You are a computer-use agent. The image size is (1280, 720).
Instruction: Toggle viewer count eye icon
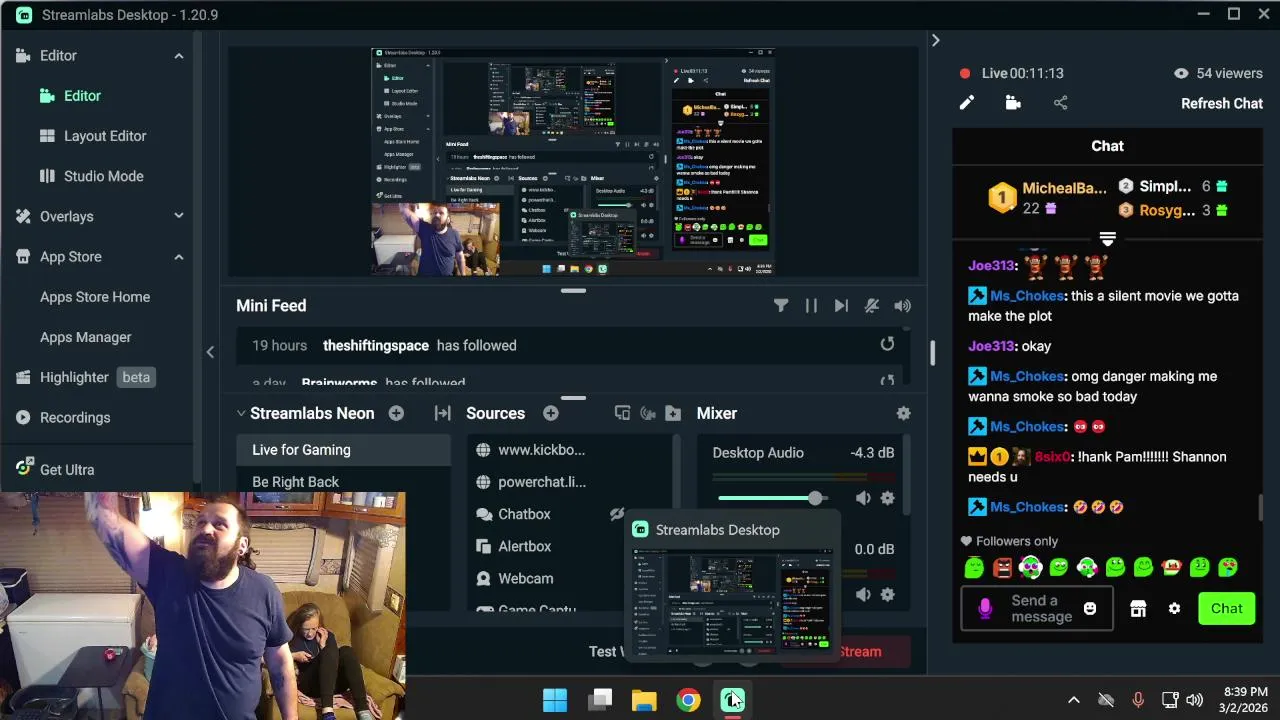(1181, 73)
